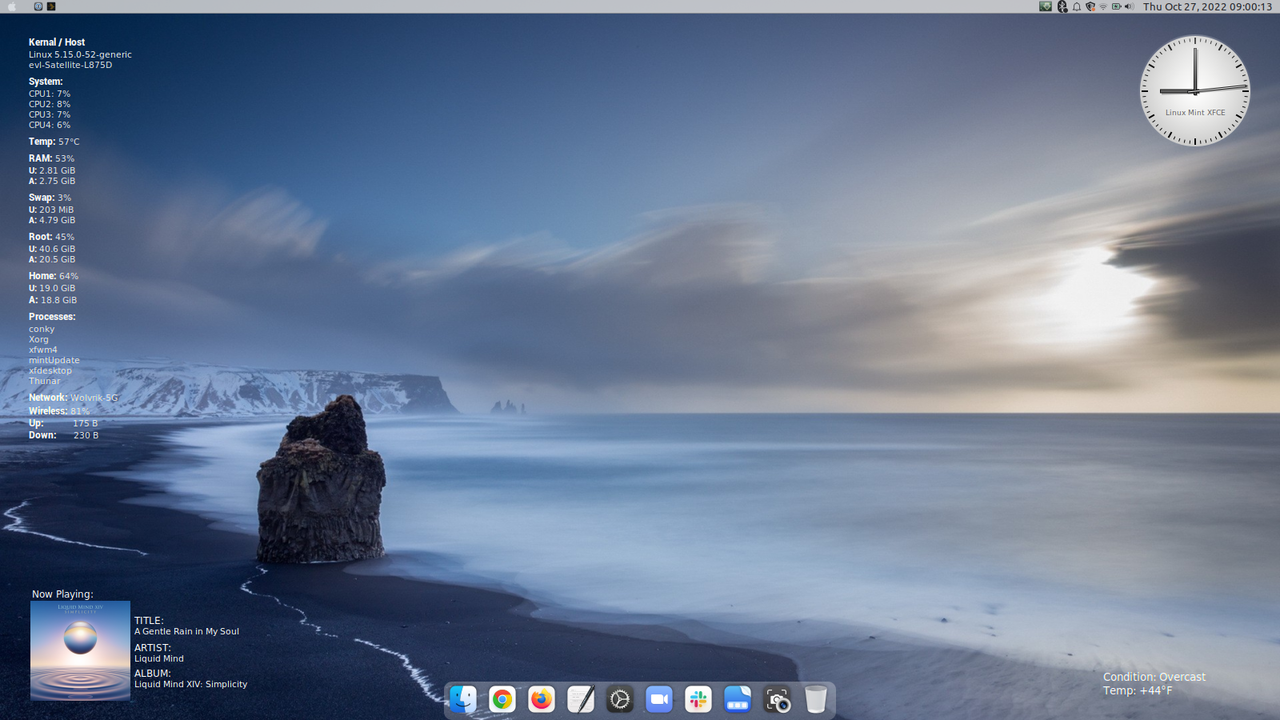The height and width of the screenshot is (720, 1280).
Task: Click the 'CPU2: 8%' reading
Action: tap(50, 104)
